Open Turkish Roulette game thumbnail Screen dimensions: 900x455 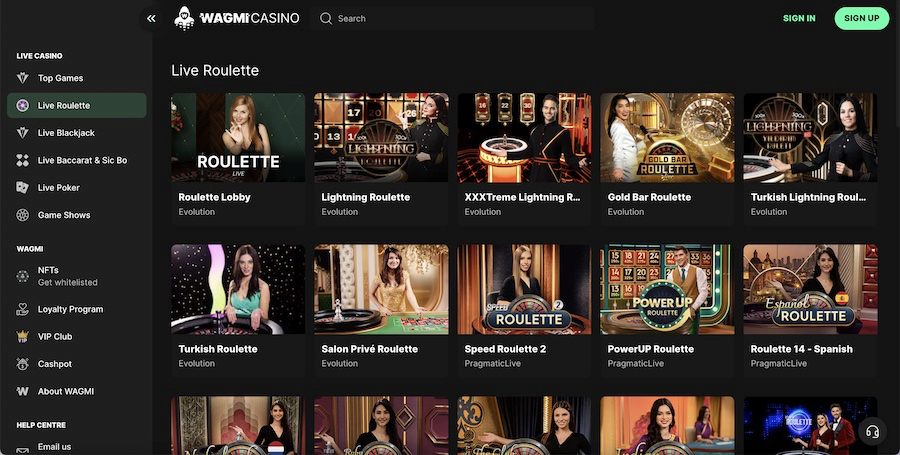pos(238,289)
